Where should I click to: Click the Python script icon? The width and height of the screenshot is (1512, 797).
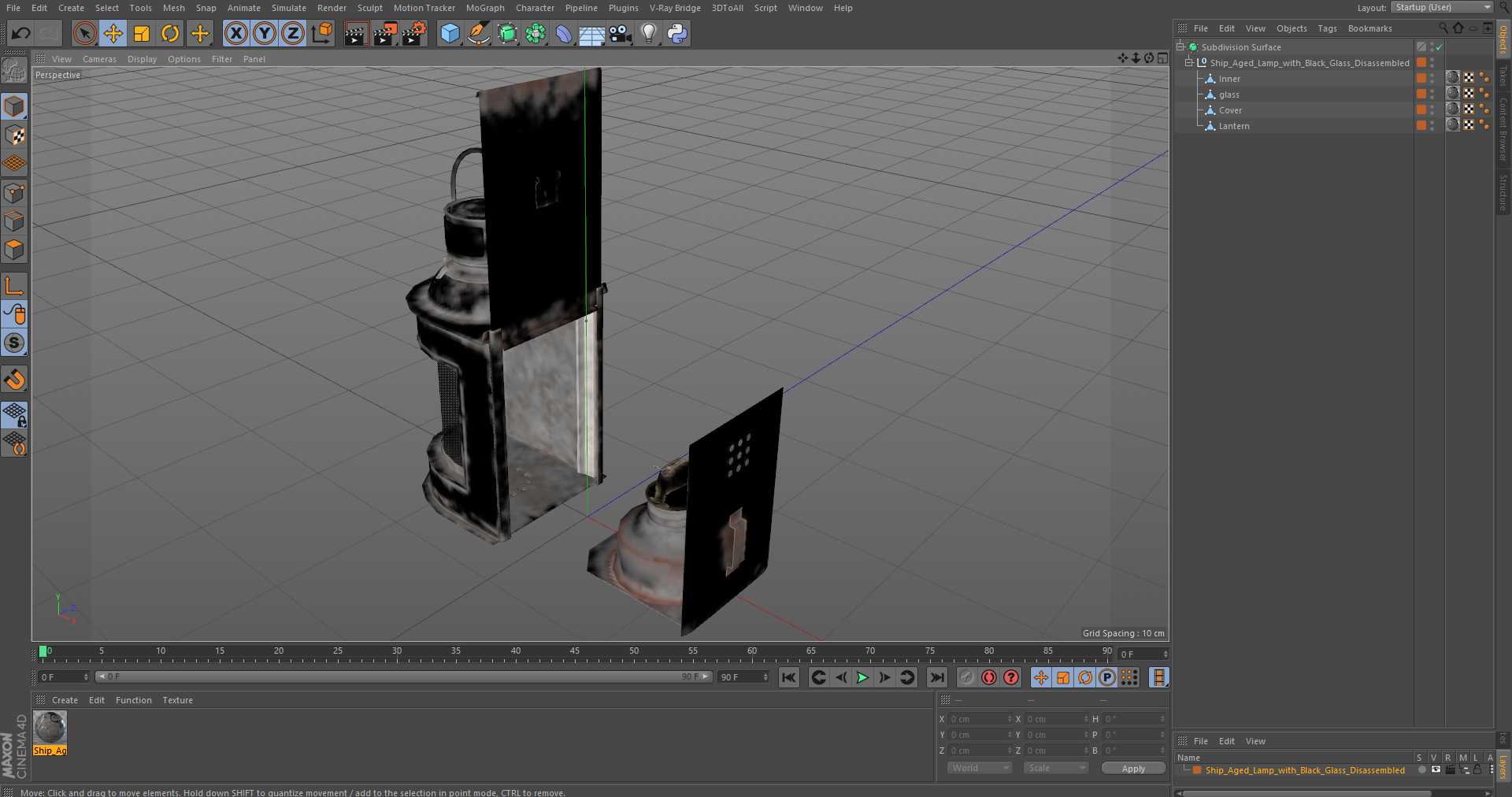(x=677, y=33)
